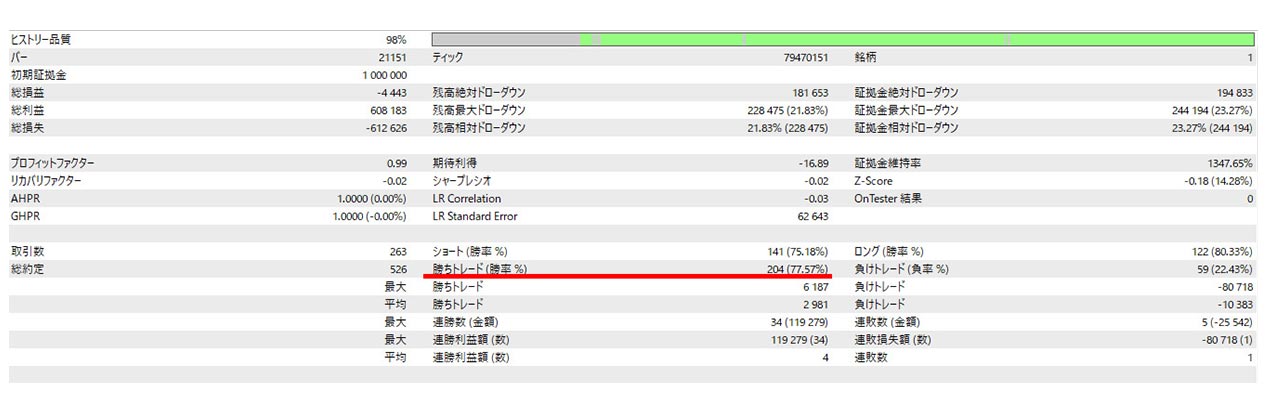The width and height of the screenshot is (1266, 412).
Task: Click the リカバリファクター label
Action: (46, 181)
